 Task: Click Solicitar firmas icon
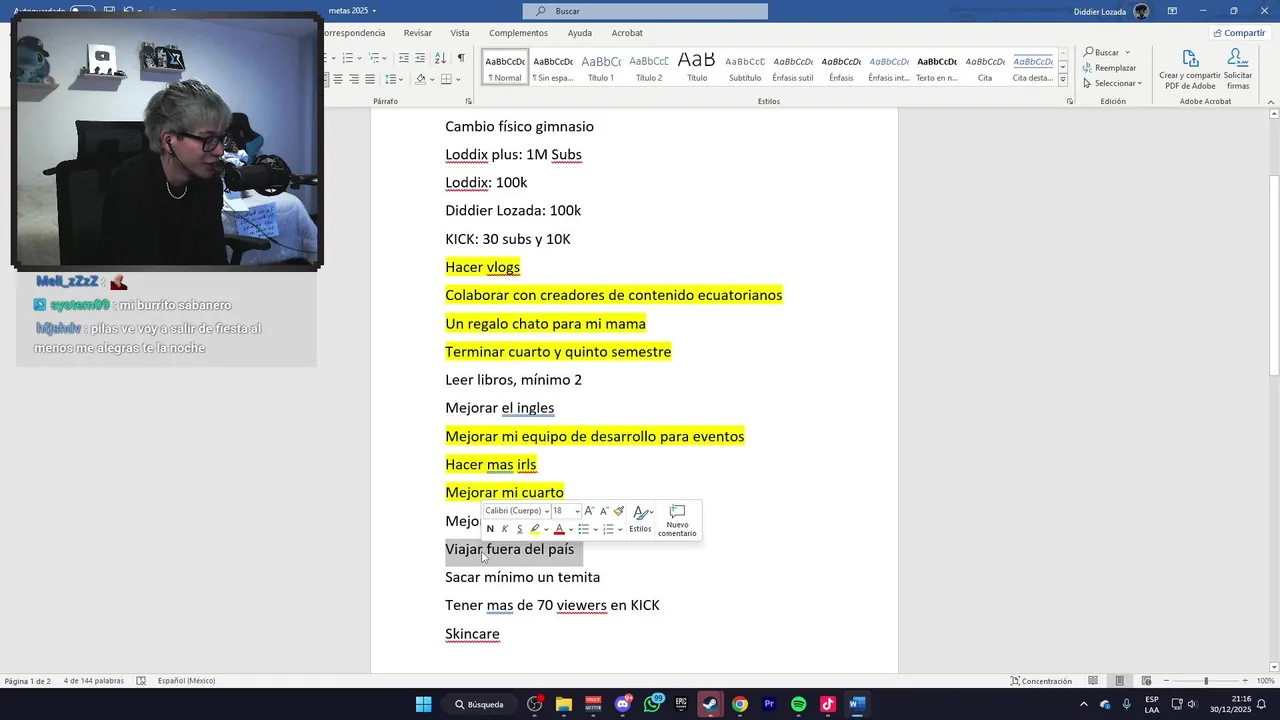pyautogui.click(x=1238, y=69)
